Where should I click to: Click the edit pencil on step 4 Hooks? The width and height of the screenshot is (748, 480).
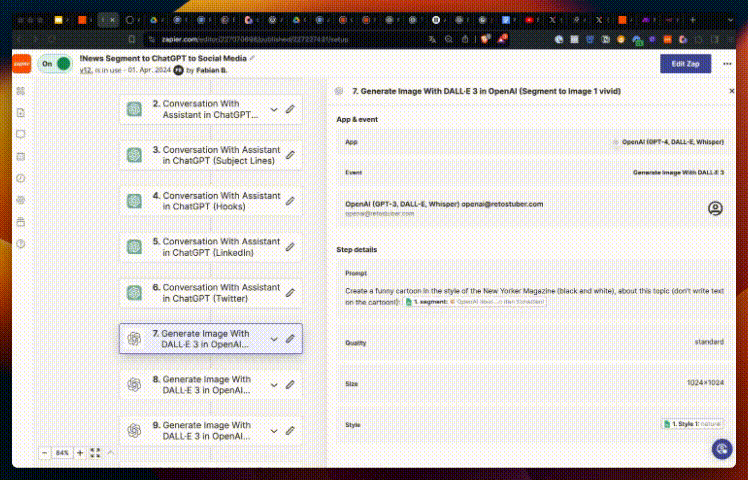(290, 201)
